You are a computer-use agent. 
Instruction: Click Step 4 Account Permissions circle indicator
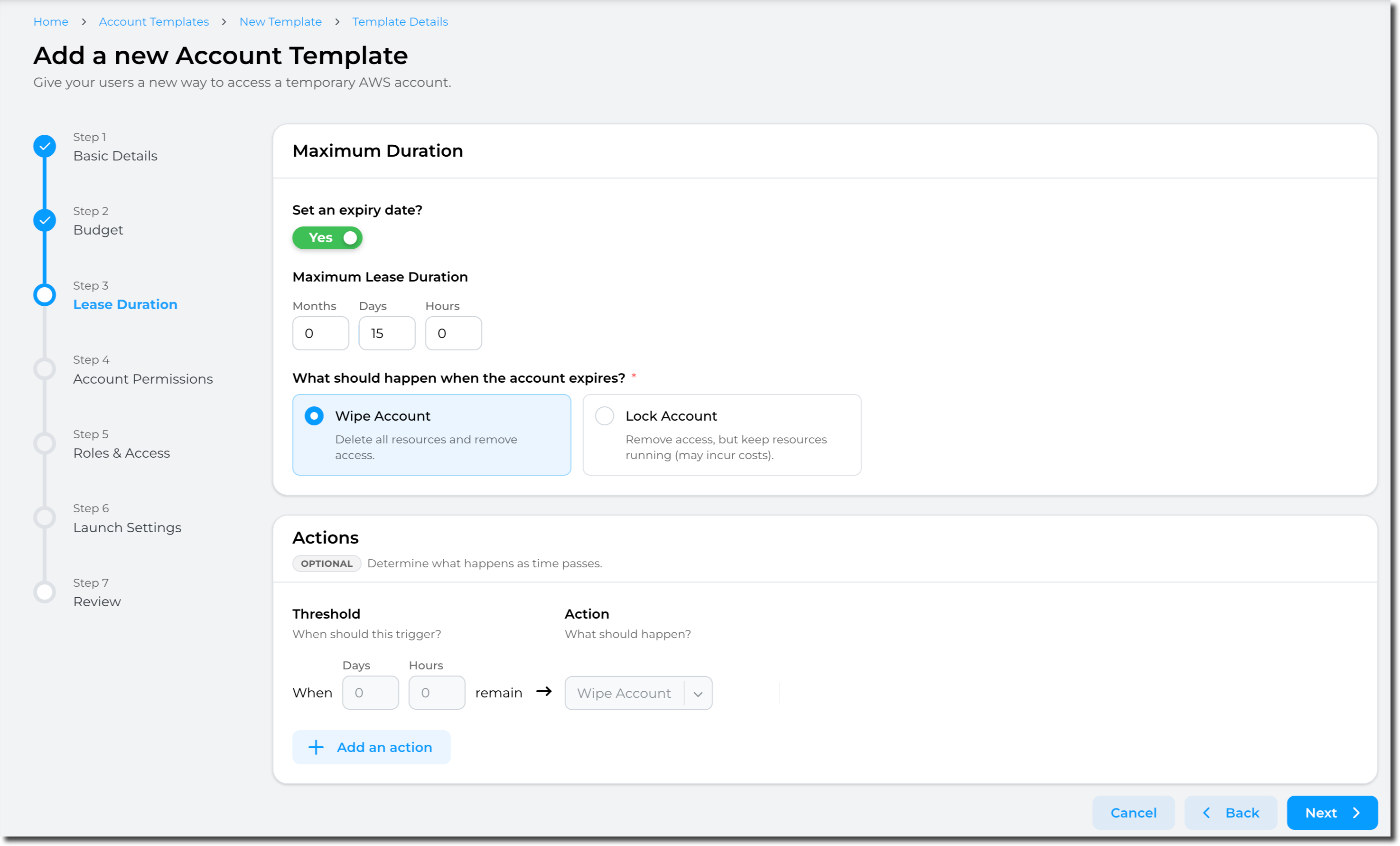44,369
